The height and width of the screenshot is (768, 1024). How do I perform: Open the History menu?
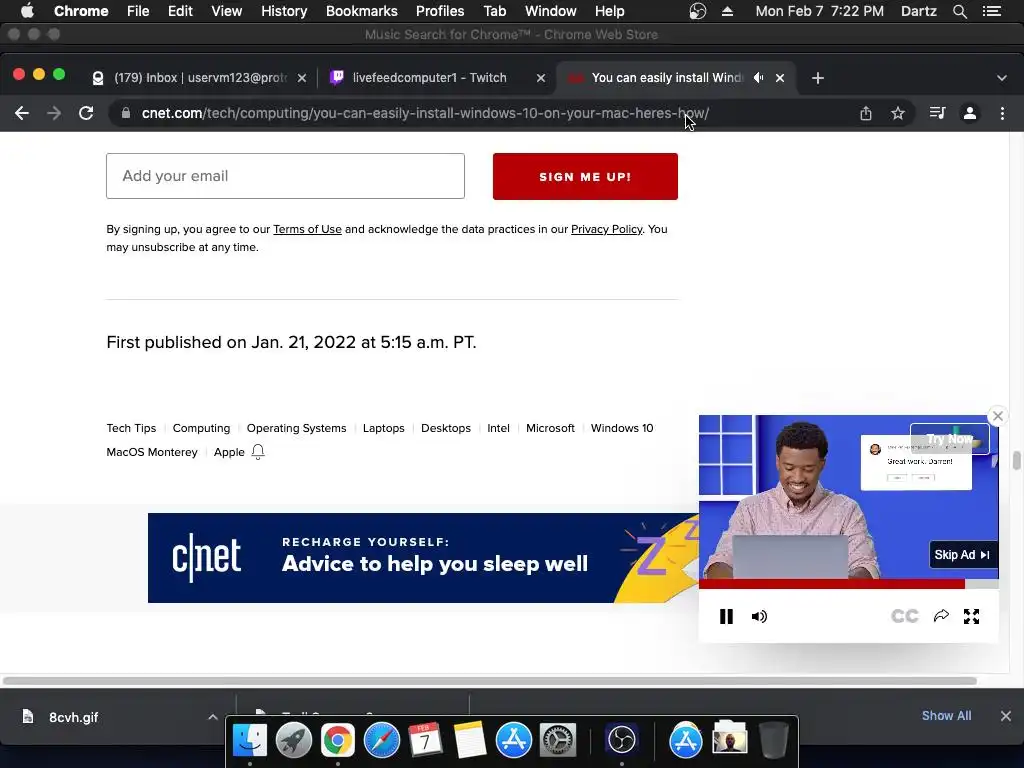(284, 11)
